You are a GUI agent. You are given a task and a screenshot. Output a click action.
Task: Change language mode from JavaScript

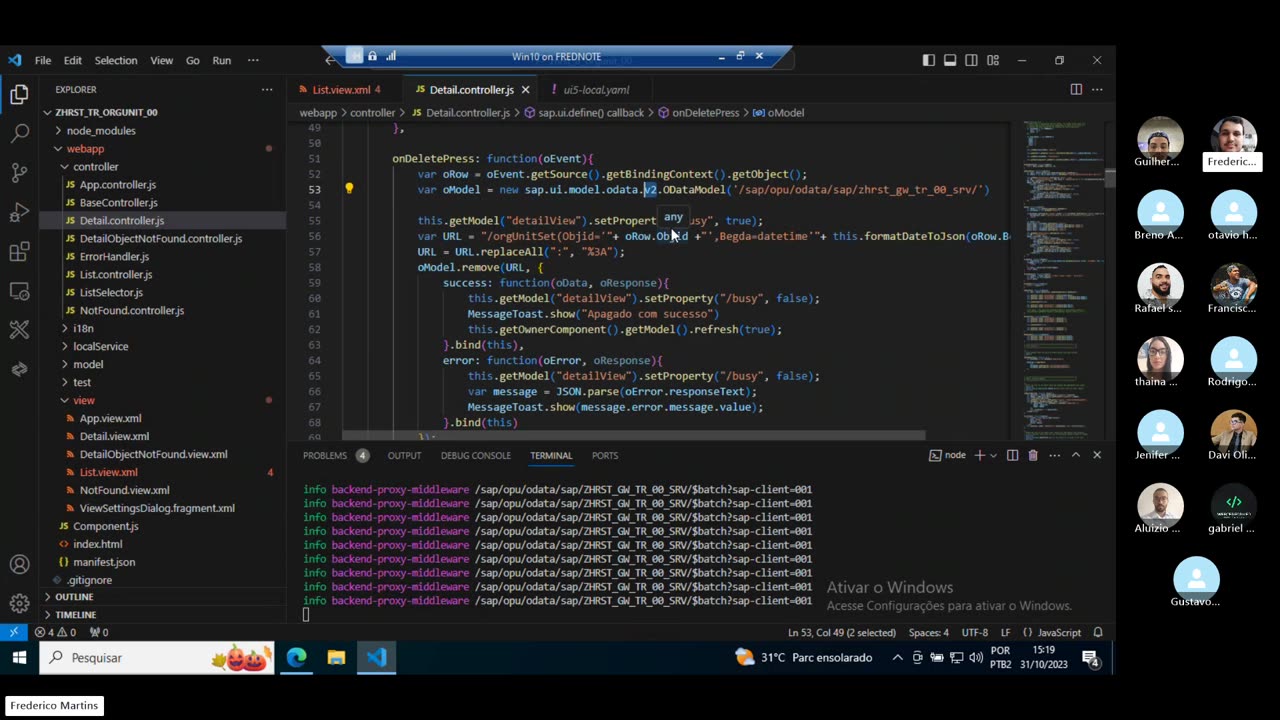point(1059,632)
